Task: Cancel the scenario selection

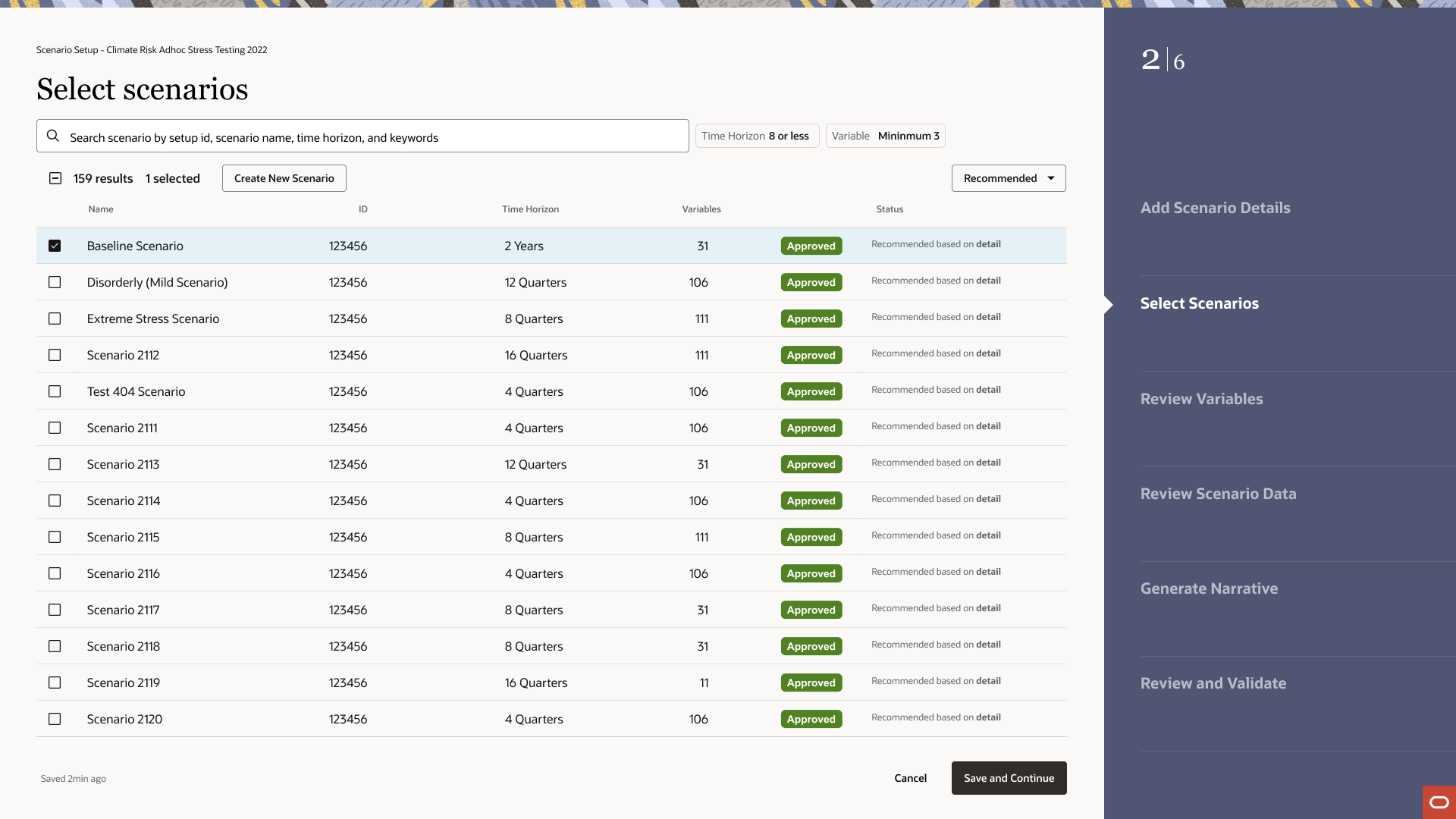Action: point(910,778)
